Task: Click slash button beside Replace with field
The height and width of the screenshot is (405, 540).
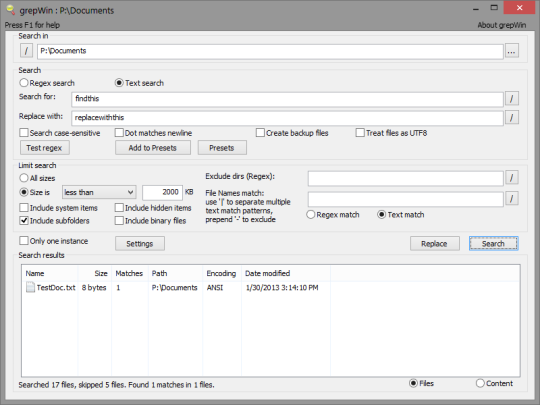Action: pos(512,118)
